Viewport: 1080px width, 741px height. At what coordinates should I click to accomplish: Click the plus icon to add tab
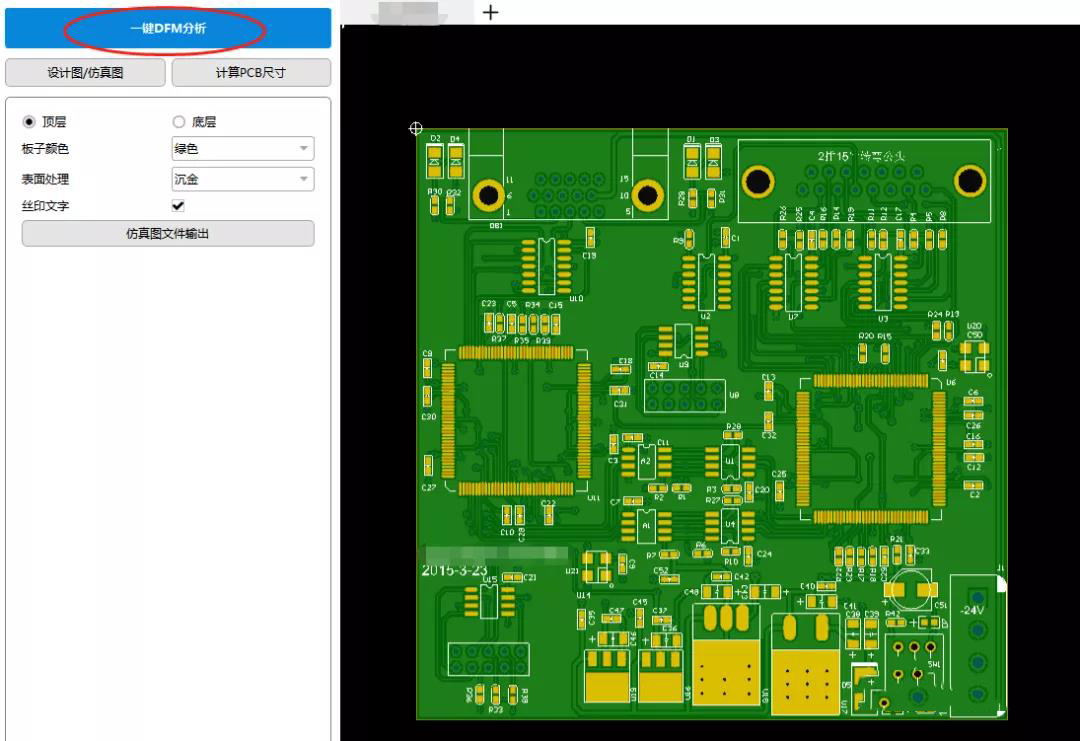(490, 12)
